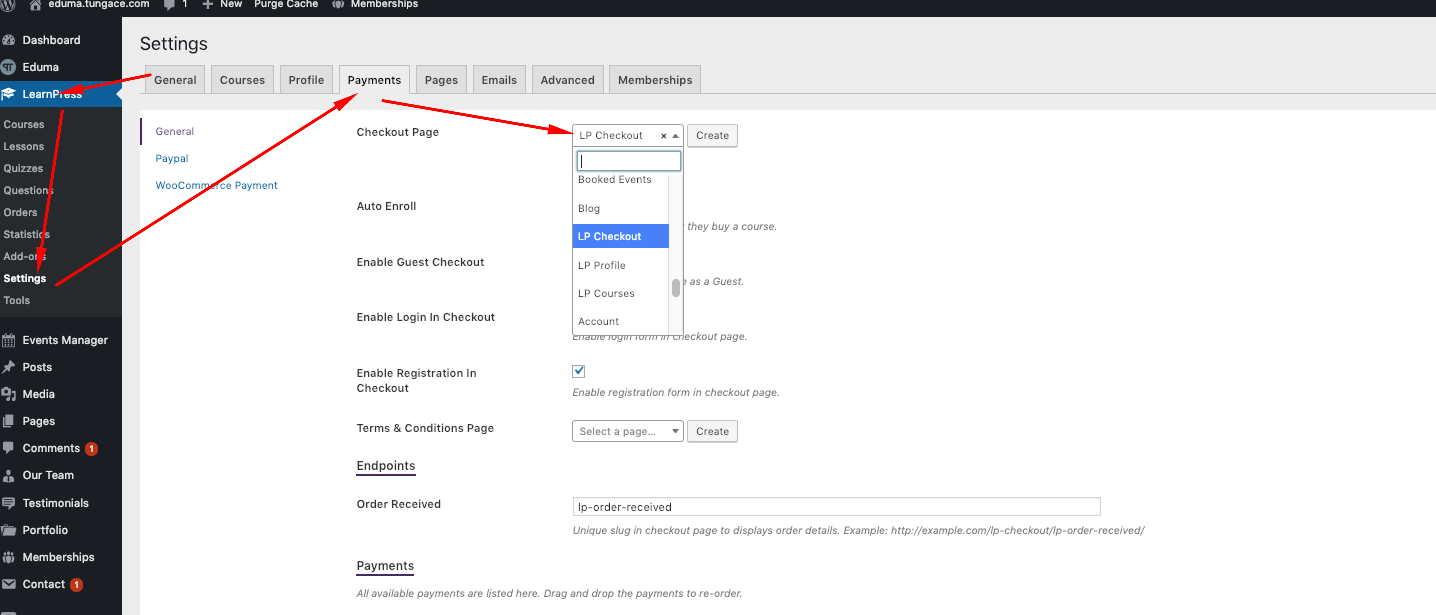This screenshot has height=615, width=1436.
Task: Switch to the Profile settings tab
Action: (x=306, y=80)
